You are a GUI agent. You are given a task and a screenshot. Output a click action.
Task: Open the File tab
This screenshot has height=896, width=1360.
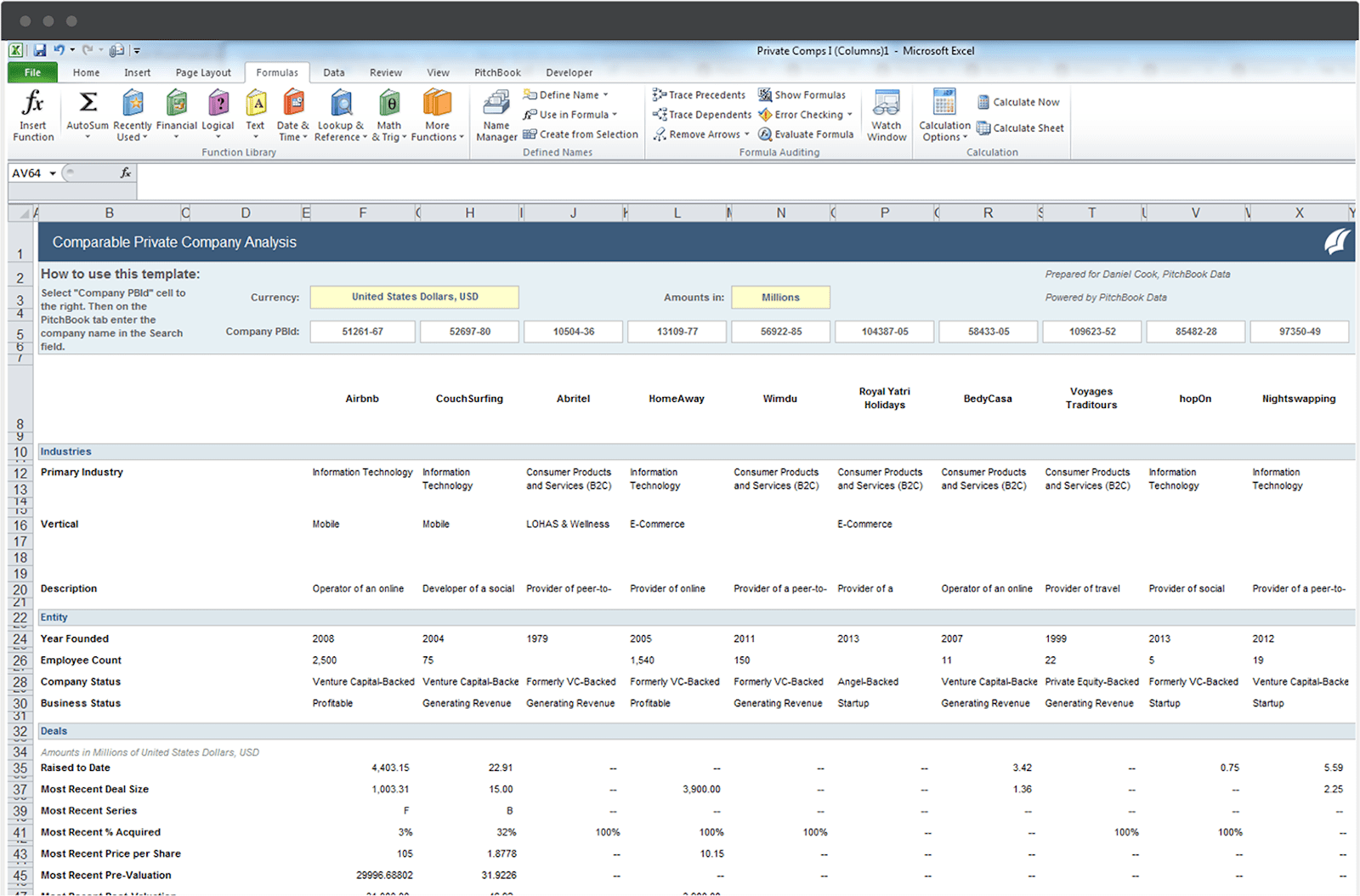(x=32, y=73)
